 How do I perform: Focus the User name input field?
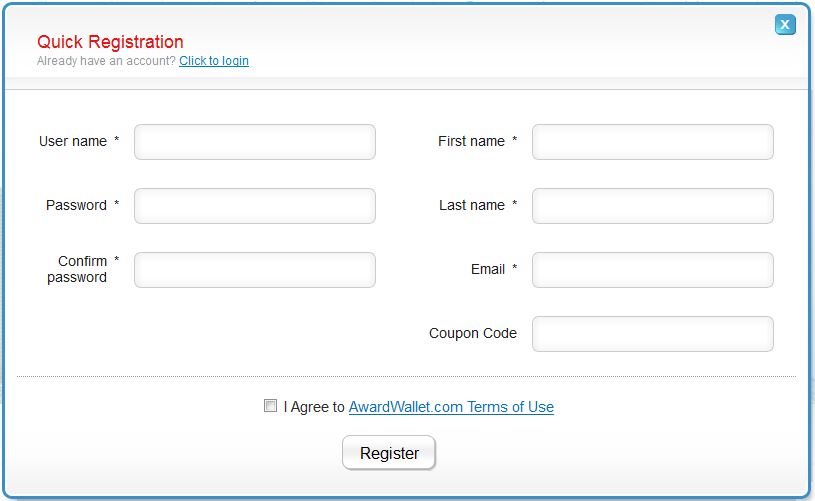click(255, 142)
